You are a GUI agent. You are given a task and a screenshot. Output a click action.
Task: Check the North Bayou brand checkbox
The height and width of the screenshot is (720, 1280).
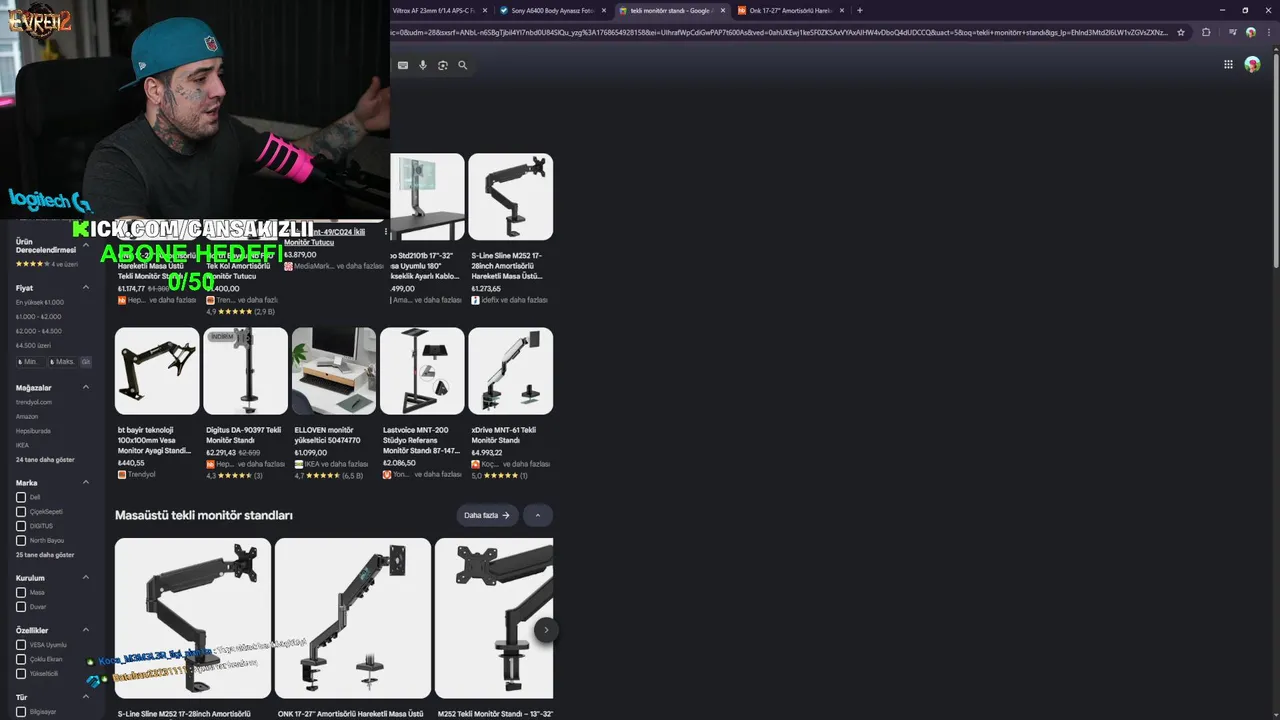click(21, 540)
